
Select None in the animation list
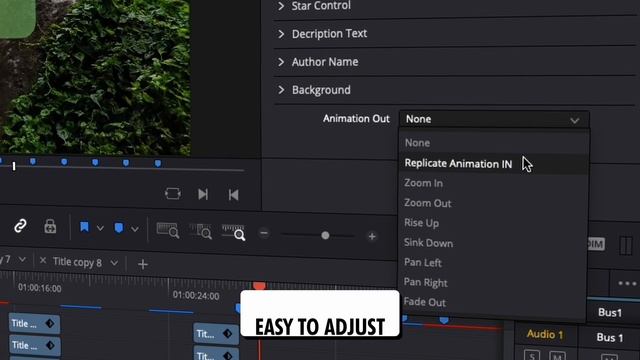pos(417,143)
